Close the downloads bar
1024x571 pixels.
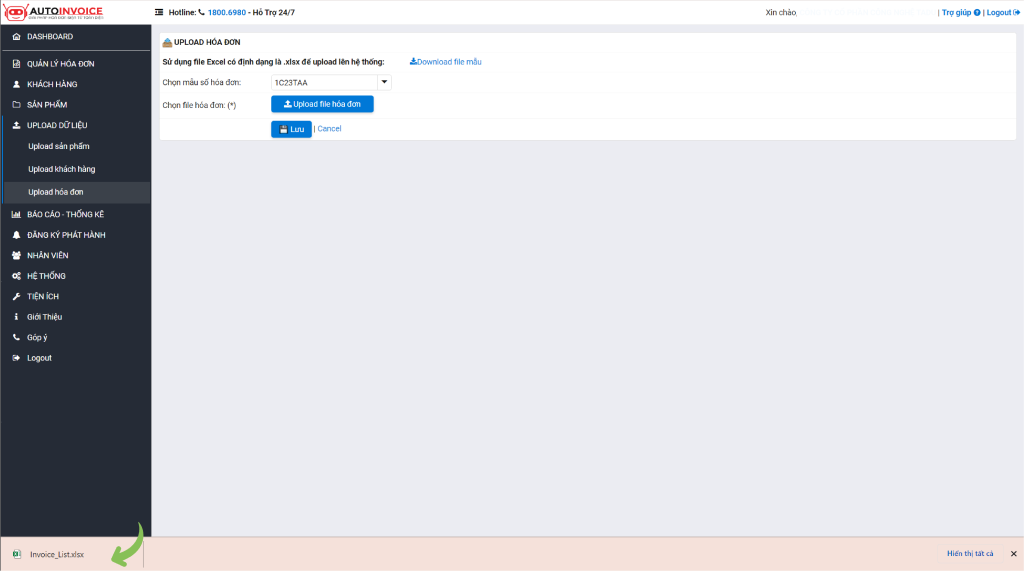click(1014, 553)
